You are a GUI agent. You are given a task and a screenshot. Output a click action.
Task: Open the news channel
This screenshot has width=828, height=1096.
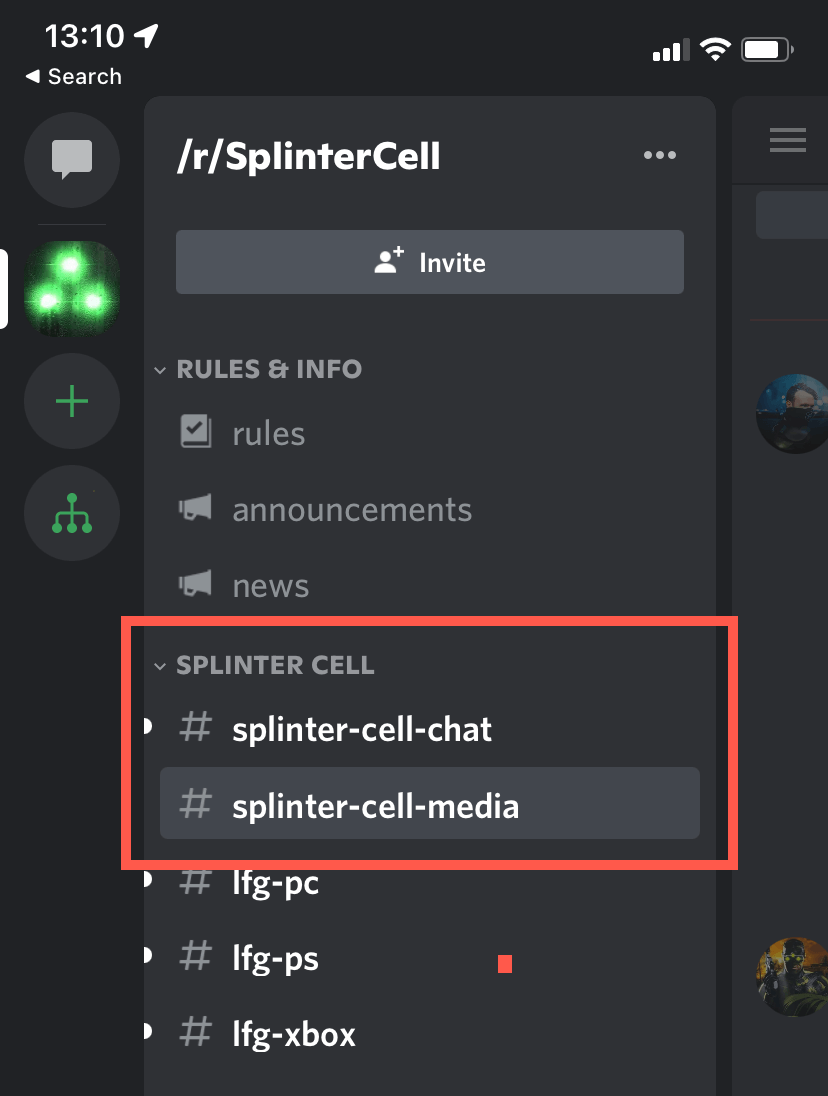[270, 585]
